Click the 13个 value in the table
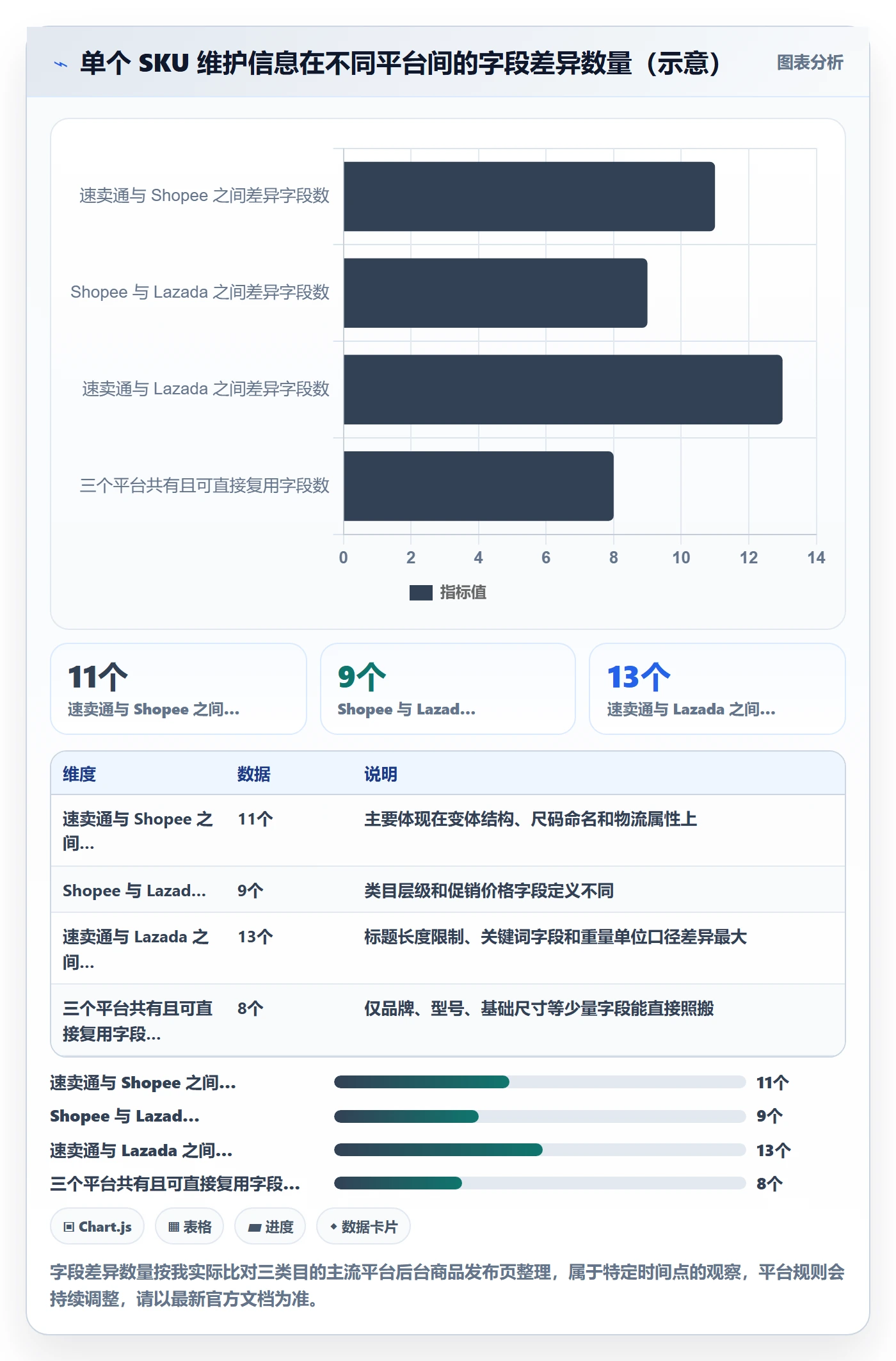This screenshot has height=1361, width=896. pyautogui.click(x=255, y=937)
